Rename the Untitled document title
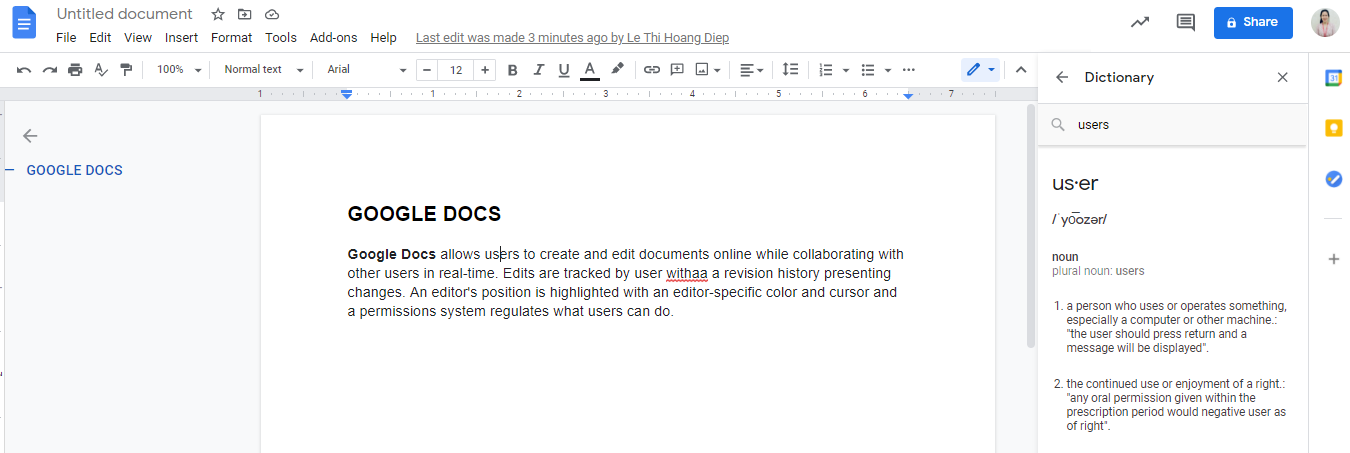The image size is (1350, 453). coord(125,14)
